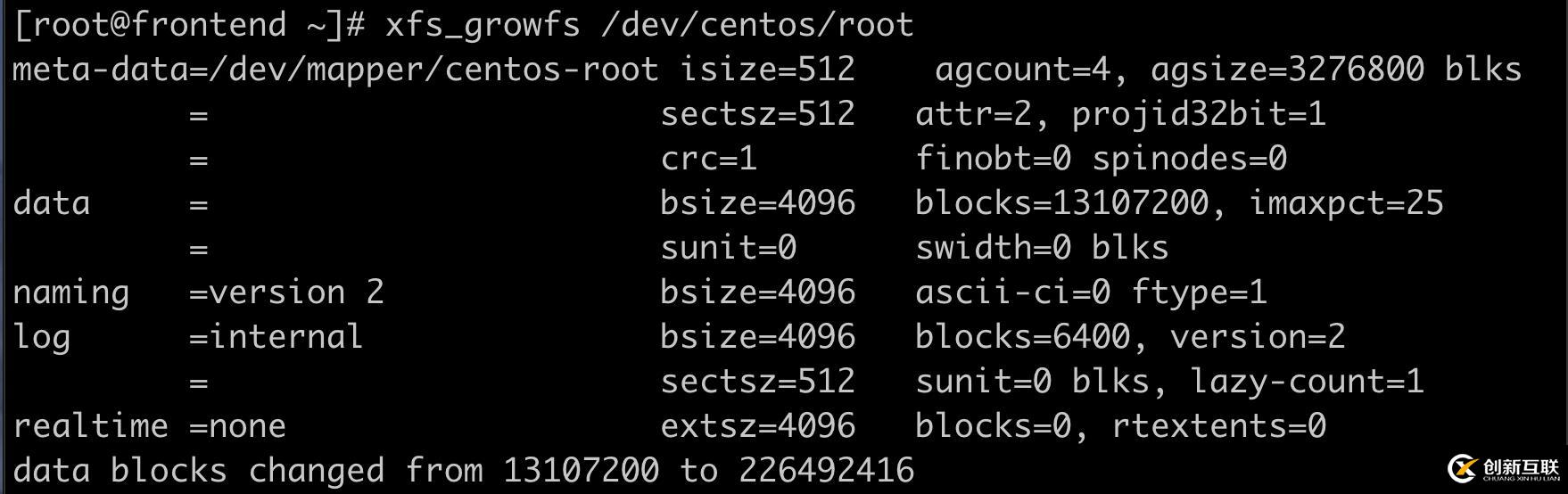Click the imaxpct=25 value
The width and height of the screenshot is (1568, 494).
[x=1346, y=203]
